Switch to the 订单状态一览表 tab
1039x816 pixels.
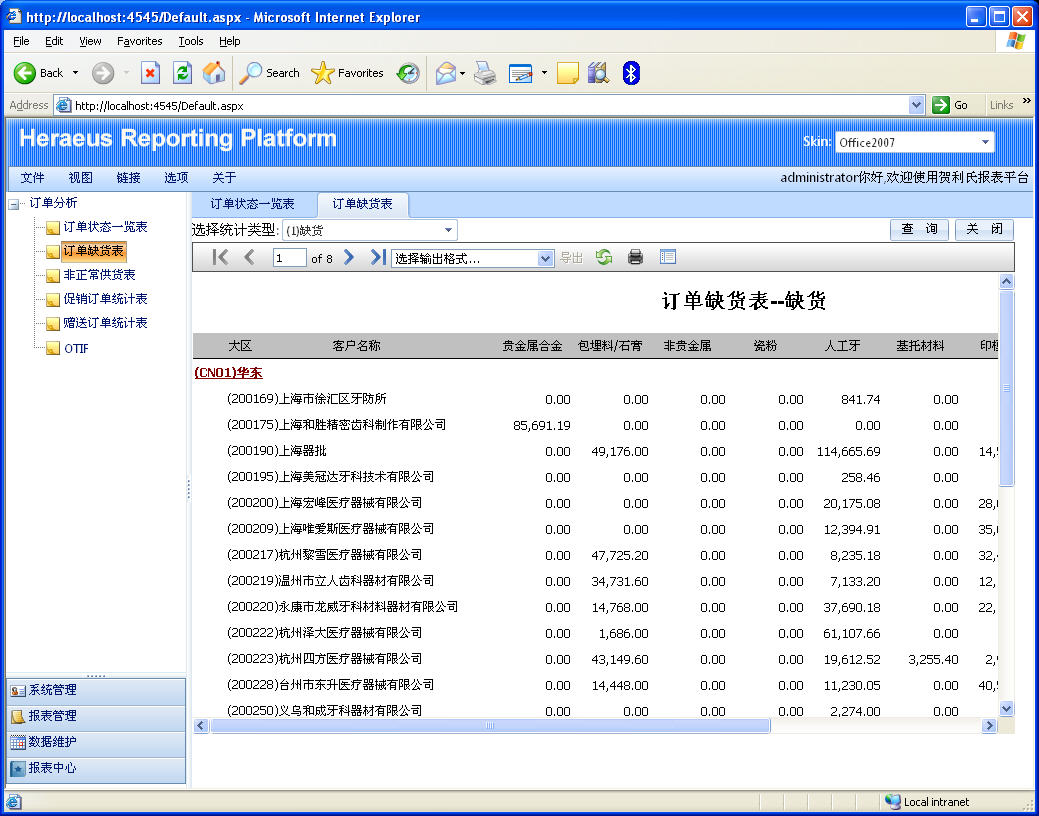[252, 204]
